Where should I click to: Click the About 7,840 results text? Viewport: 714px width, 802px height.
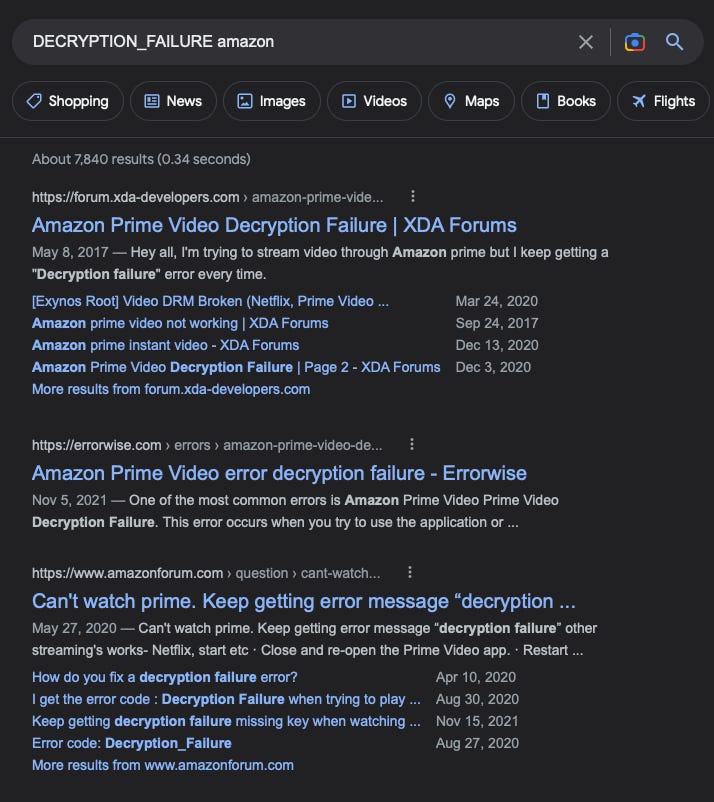pyautogui.click(x=141, y=159)
